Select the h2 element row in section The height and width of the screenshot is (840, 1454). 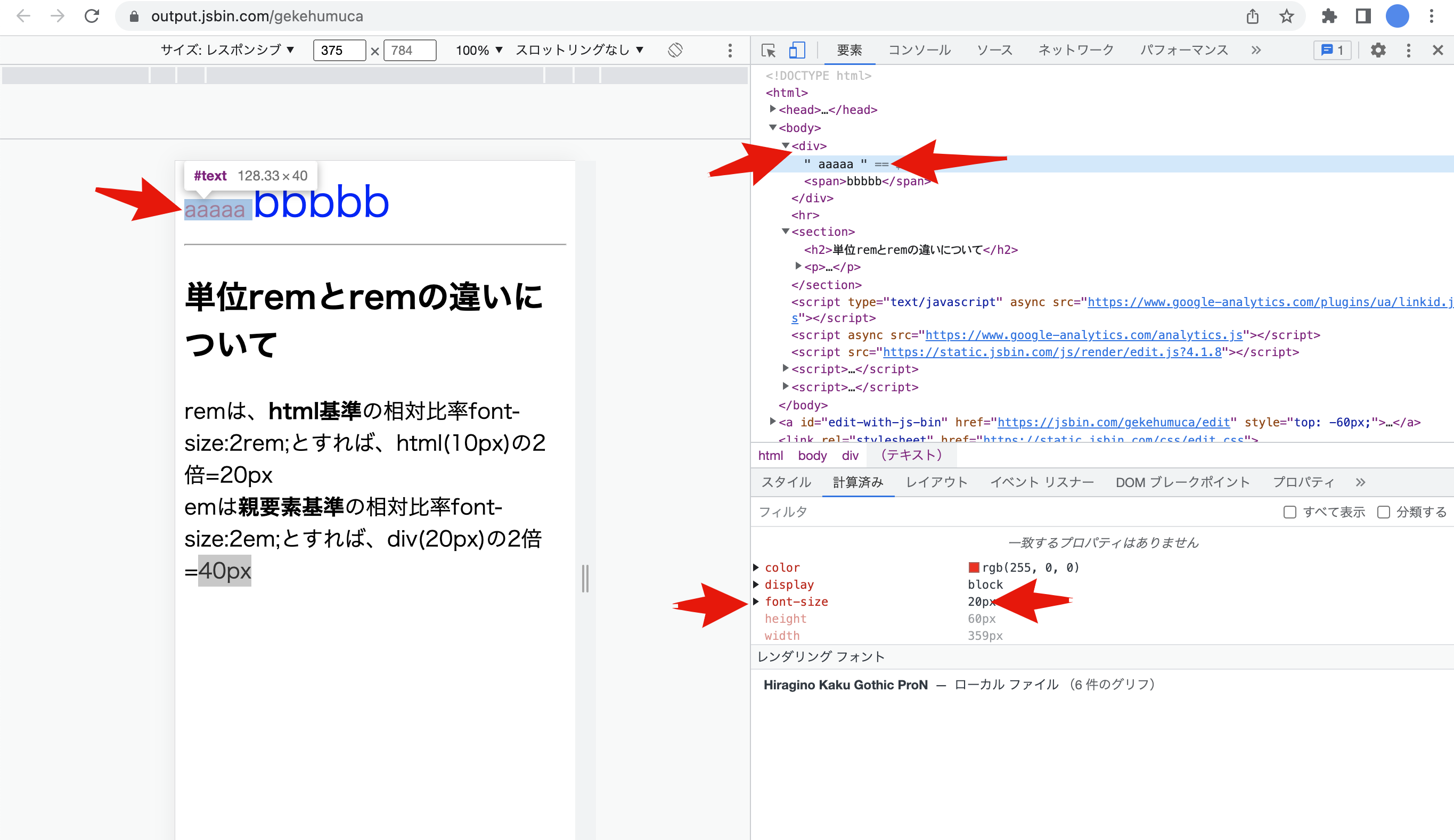[x=911, y=250]
